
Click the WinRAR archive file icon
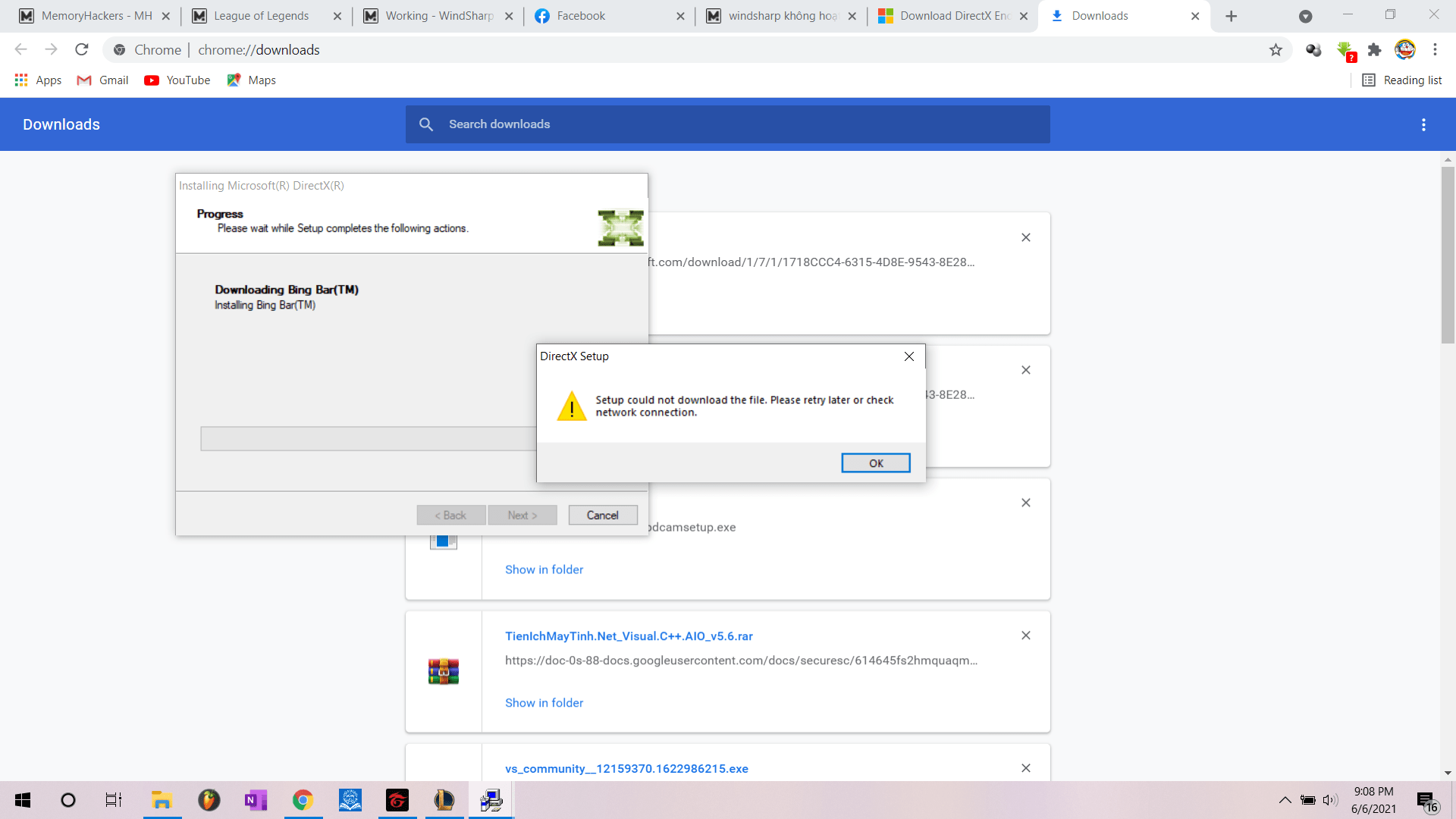[x=444, y=672]
